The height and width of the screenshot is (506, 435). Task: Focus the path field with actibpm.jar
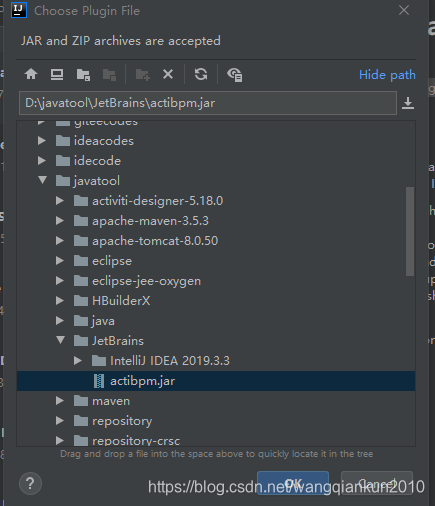(208, 103)
